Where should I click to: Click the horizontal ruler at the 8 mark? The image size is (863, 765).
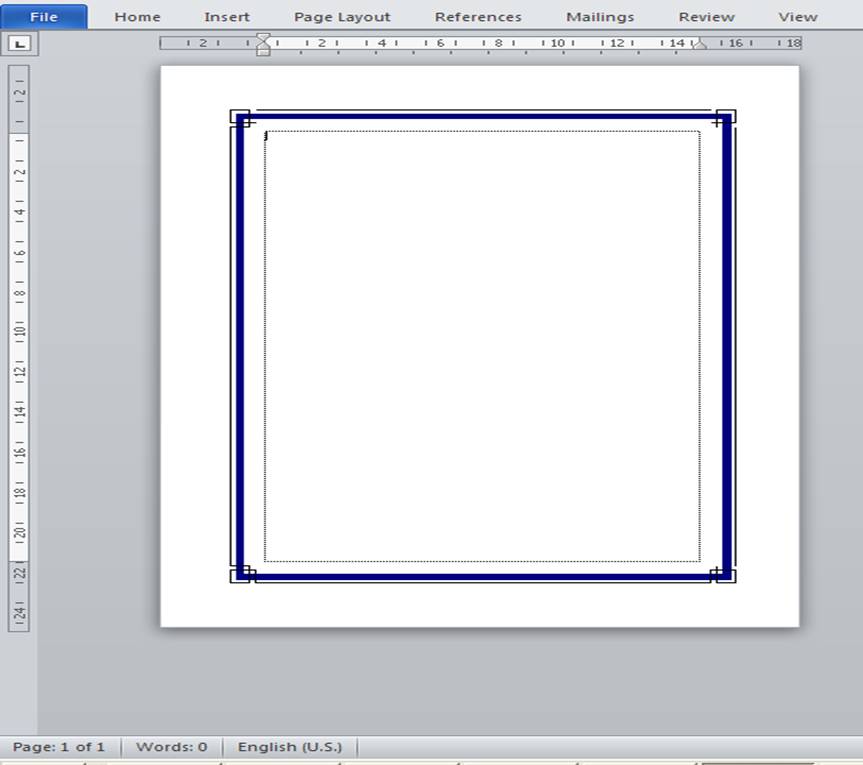499,43
